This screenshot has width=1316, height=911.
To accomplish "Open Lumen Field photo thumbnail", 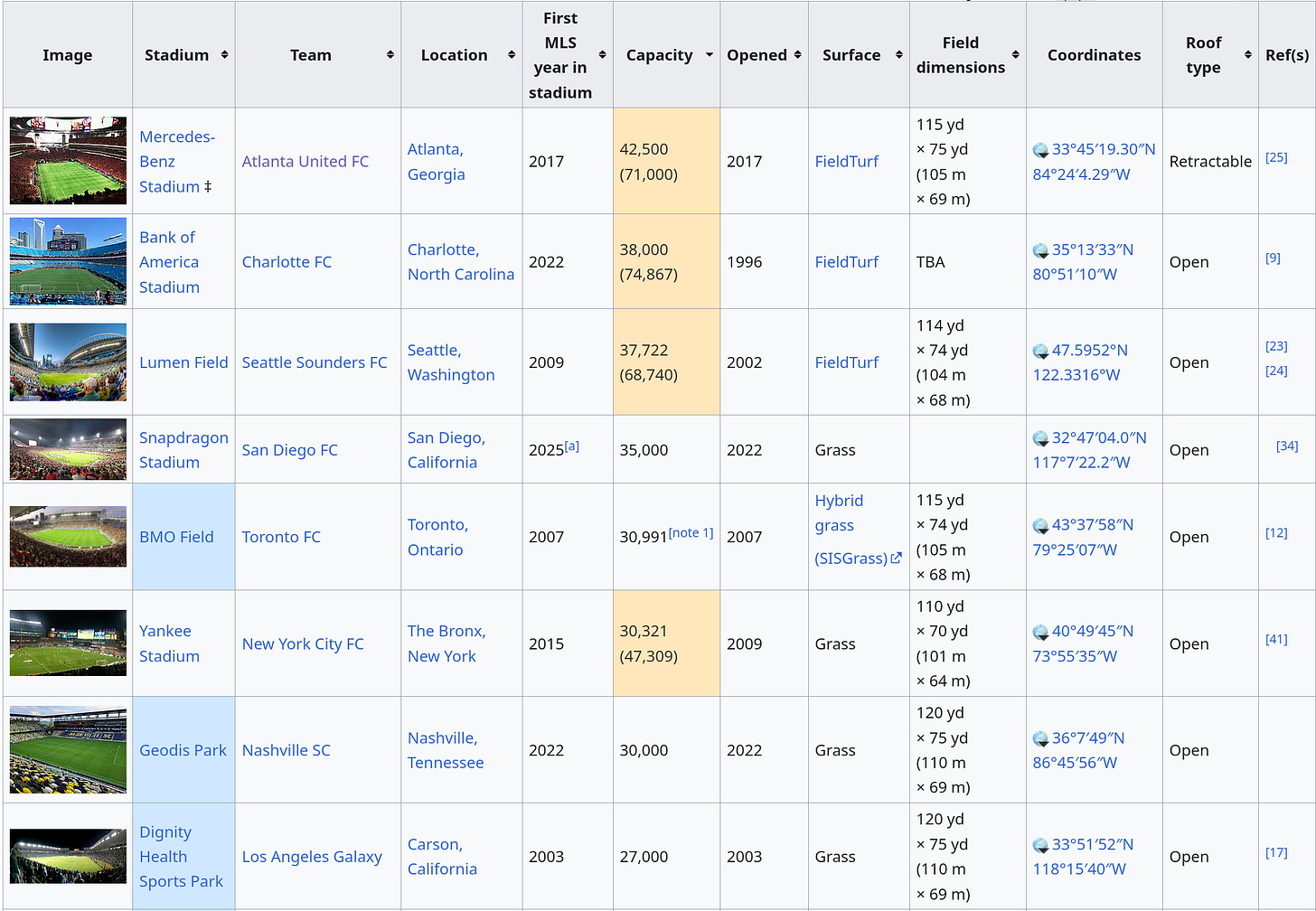I will coord(68,362).
